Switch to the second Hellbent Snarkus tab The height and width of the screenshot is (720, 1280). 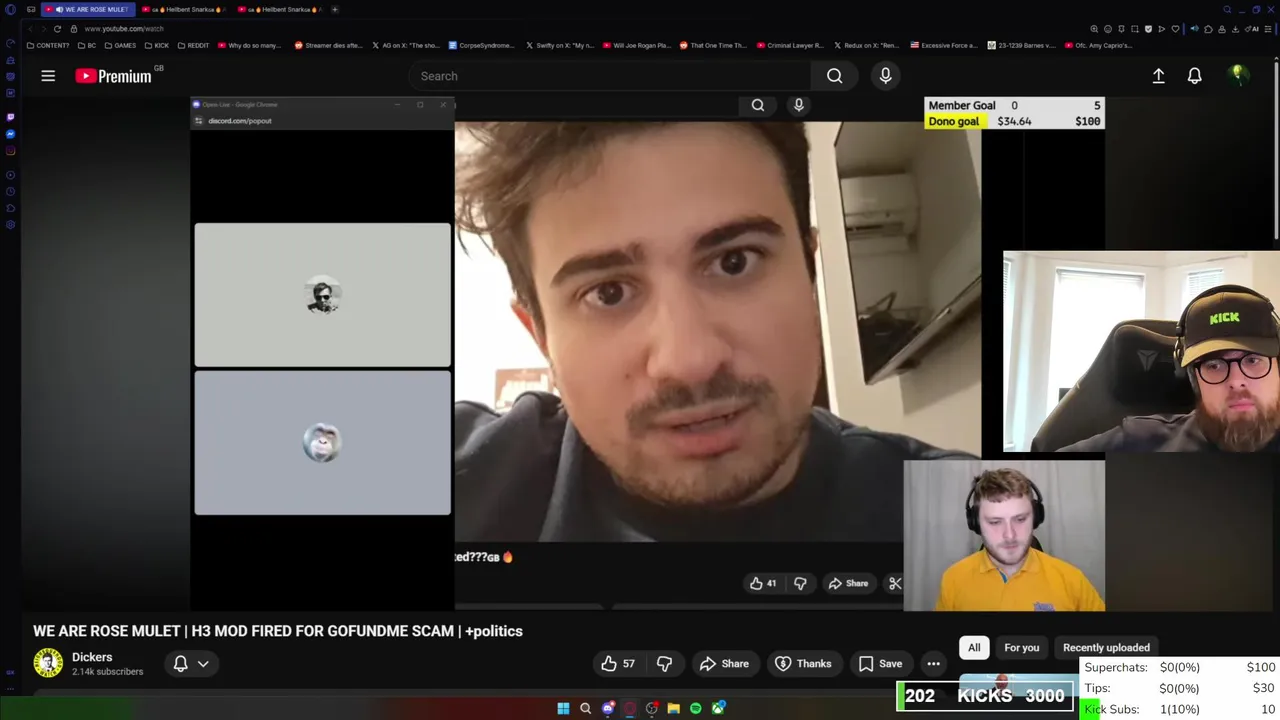(280, 9)
